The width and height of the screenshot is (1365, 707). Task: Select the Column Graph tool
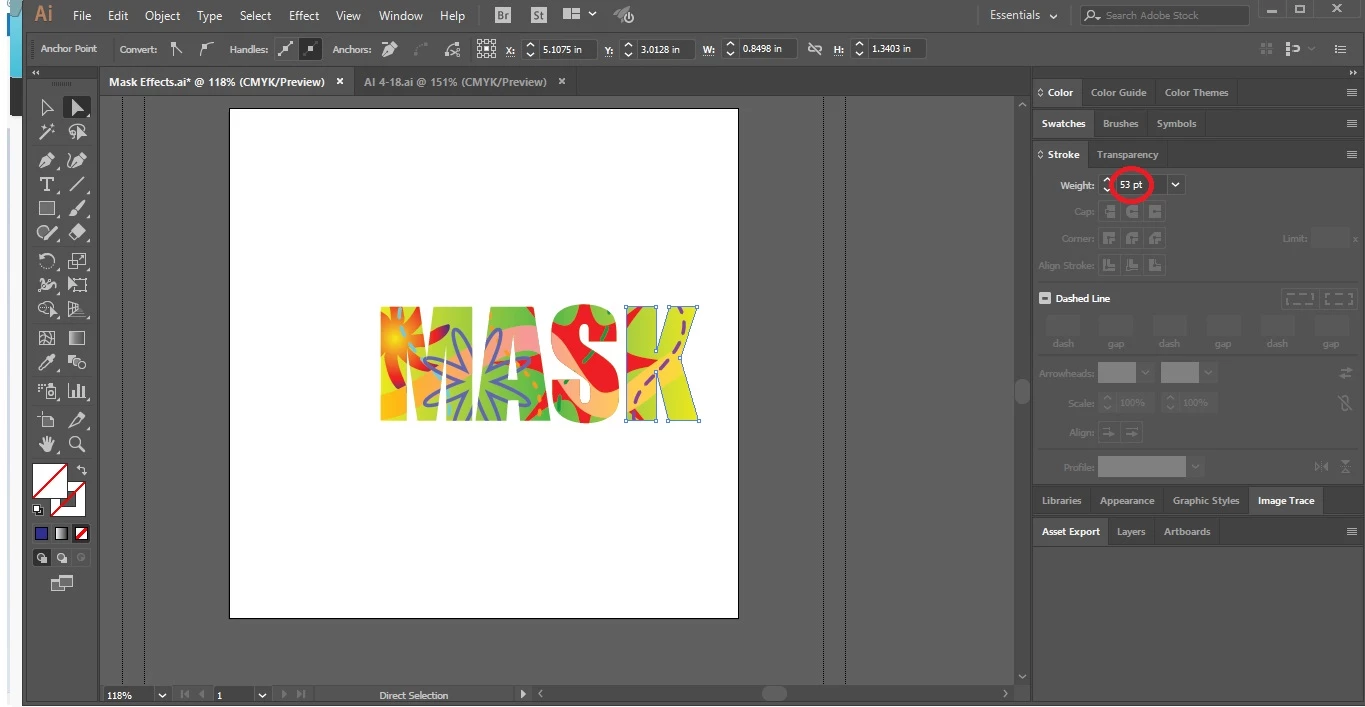click(x=77, y=391)
